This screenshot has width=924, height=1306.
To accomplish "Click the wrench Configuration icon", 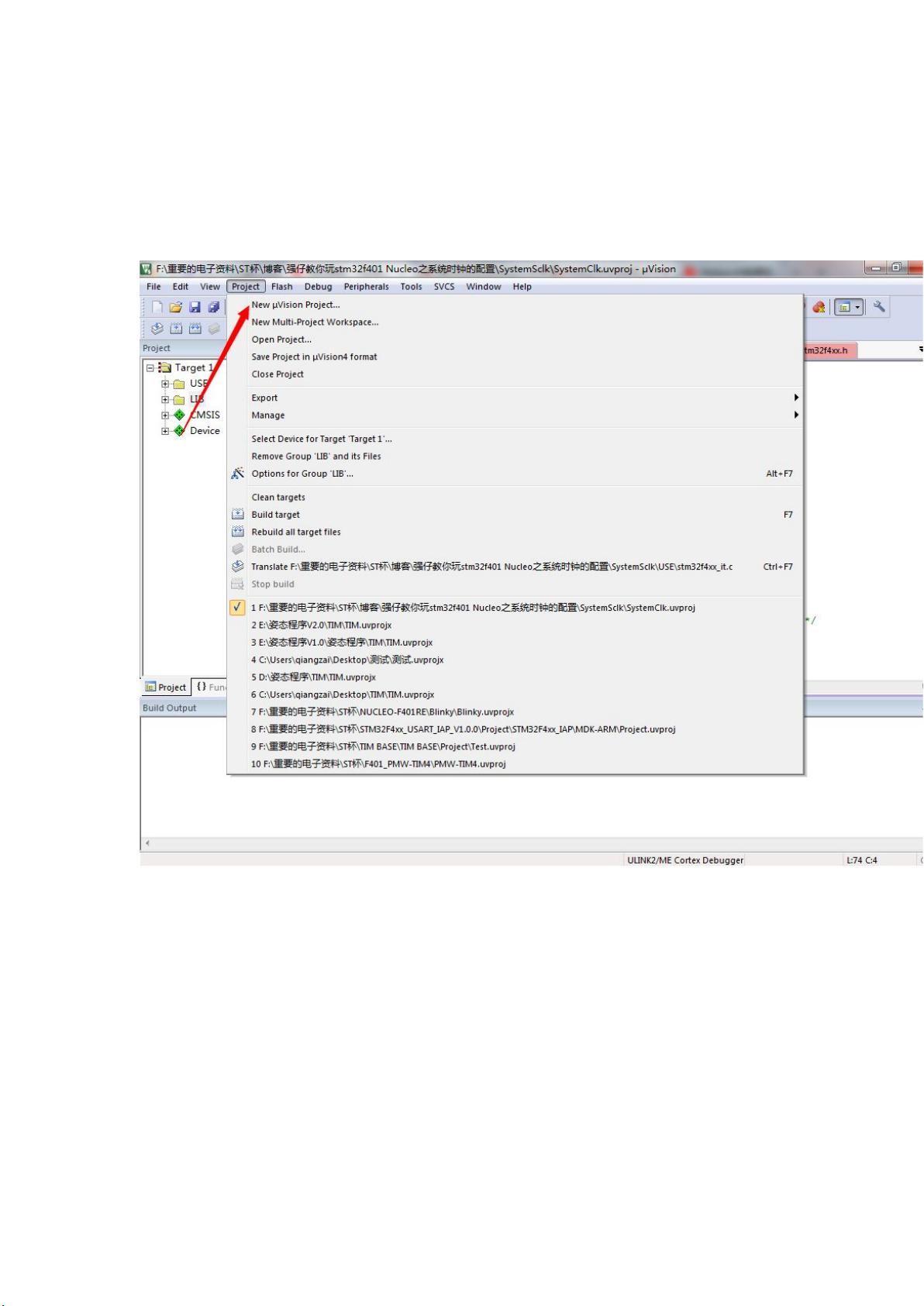I will pyautogui.click(x=879, y=307).
